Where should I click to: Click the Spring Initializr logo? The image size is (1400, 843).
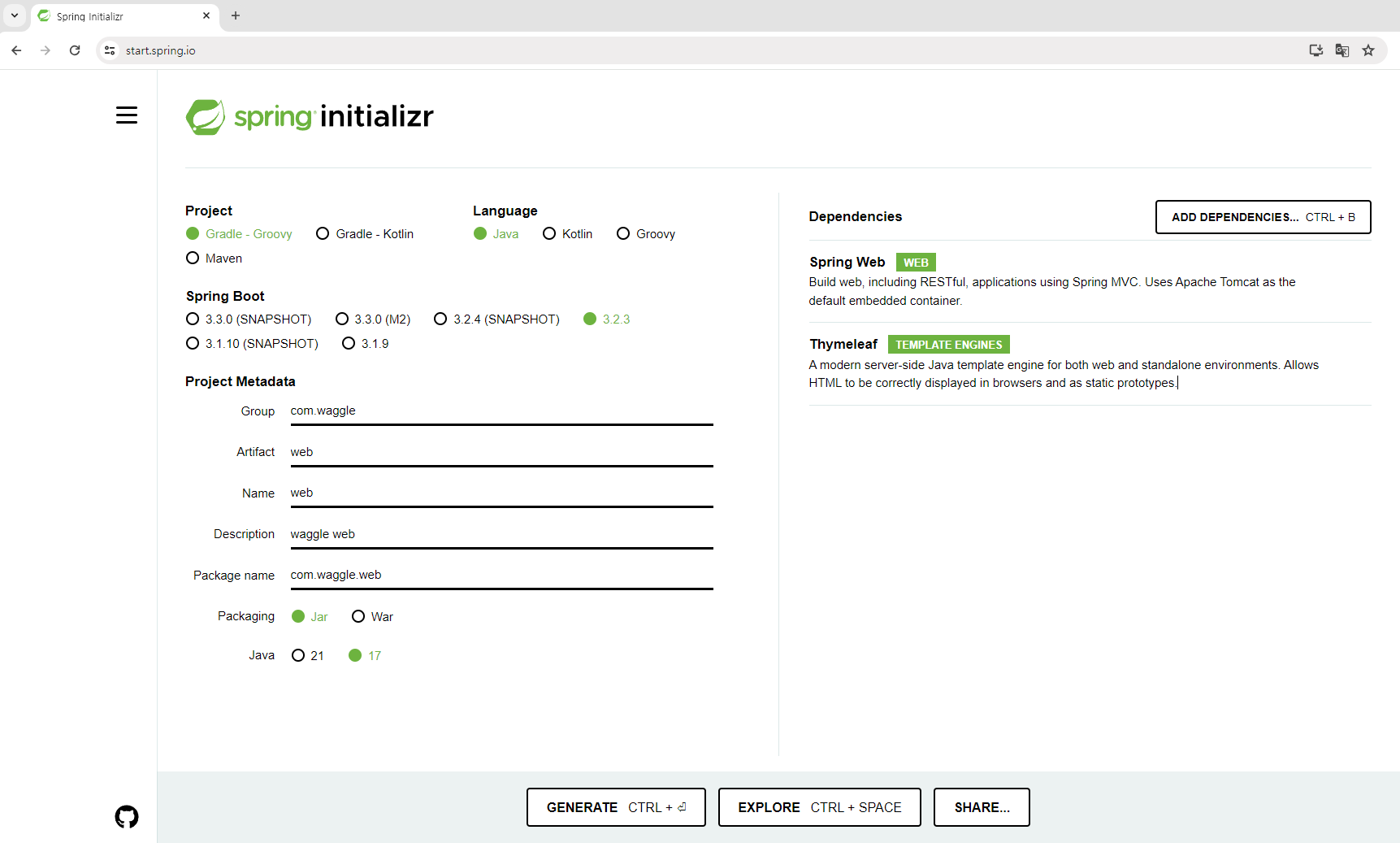pos(310,116)
